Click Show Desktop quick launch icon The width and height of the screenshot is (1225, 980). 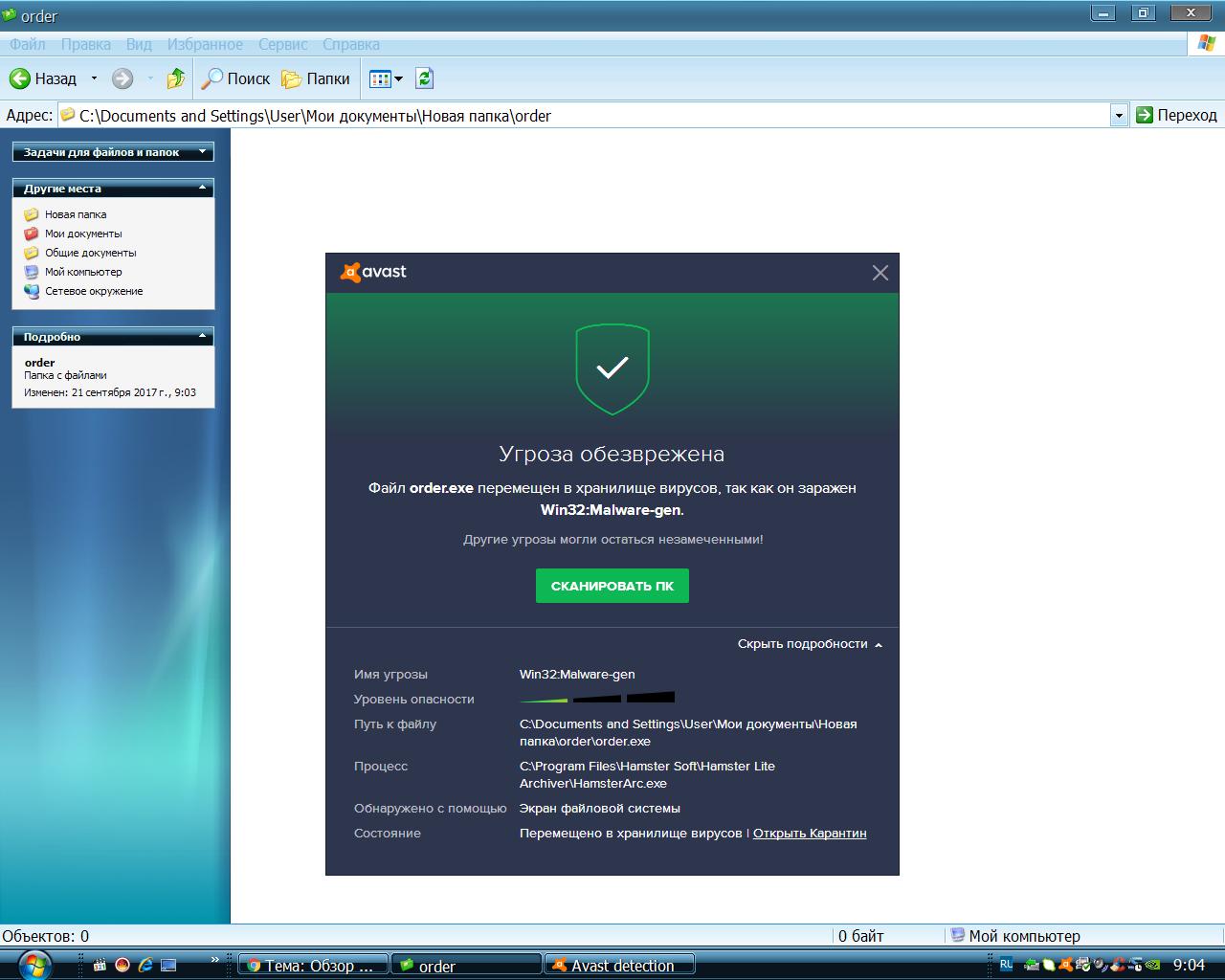pos(168,966)
